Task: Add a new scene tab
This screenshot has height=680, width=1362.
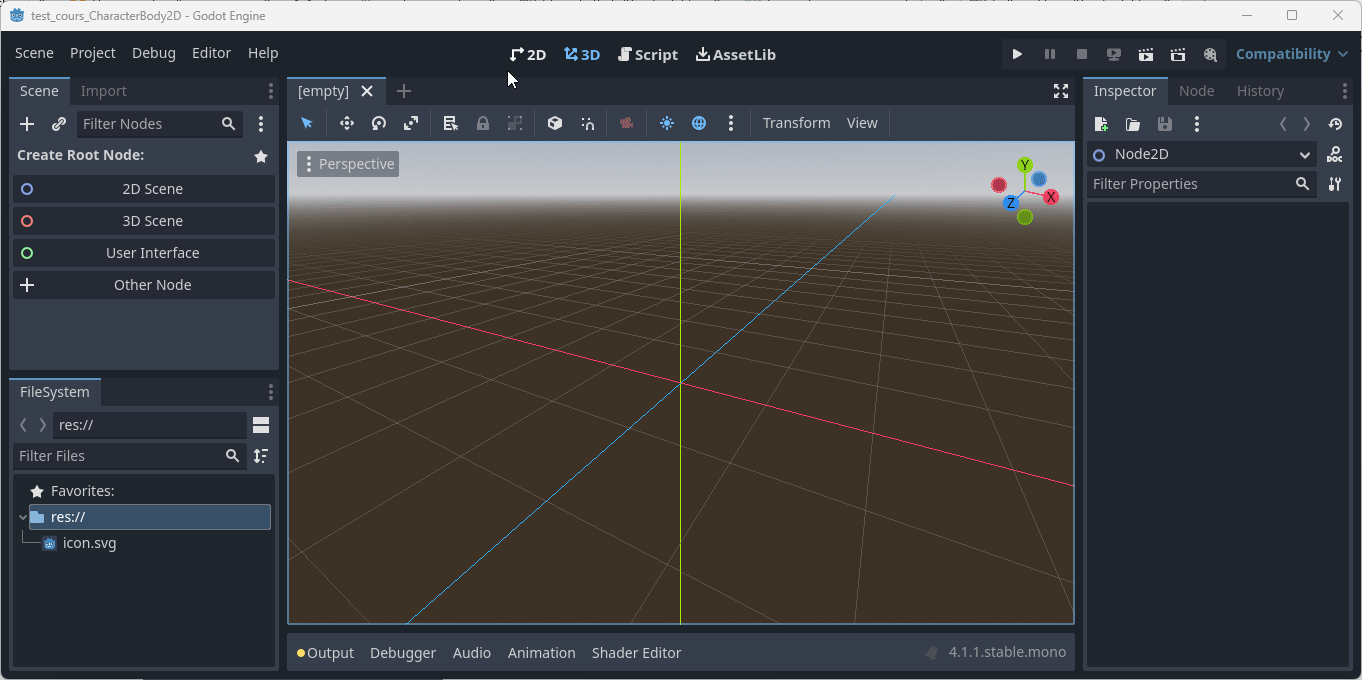Action: [x=404, y=91]
